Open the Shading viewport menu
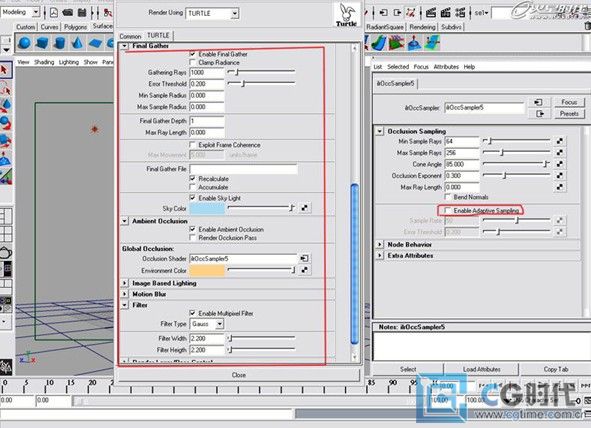 pyautogui.click(x=44, y=62)
